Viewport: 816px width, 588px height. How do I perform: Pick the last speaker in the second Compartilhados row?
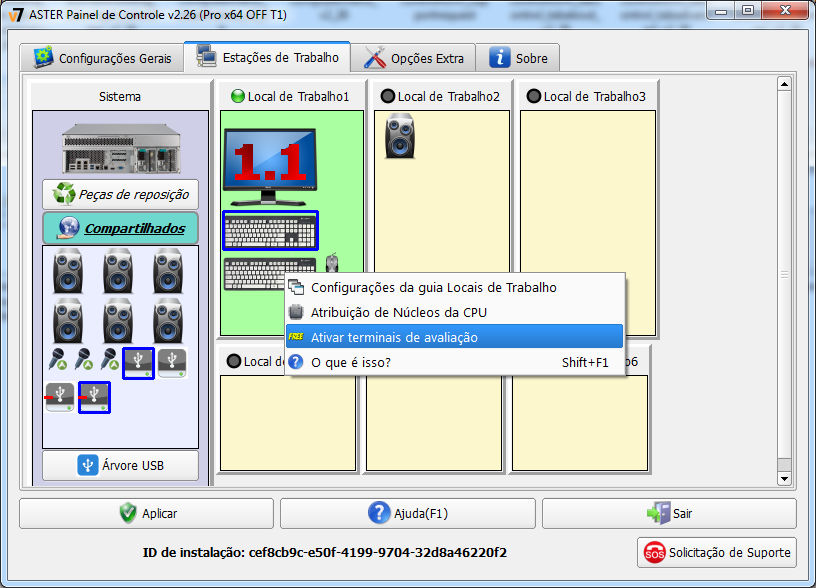[x=168, y=321]
